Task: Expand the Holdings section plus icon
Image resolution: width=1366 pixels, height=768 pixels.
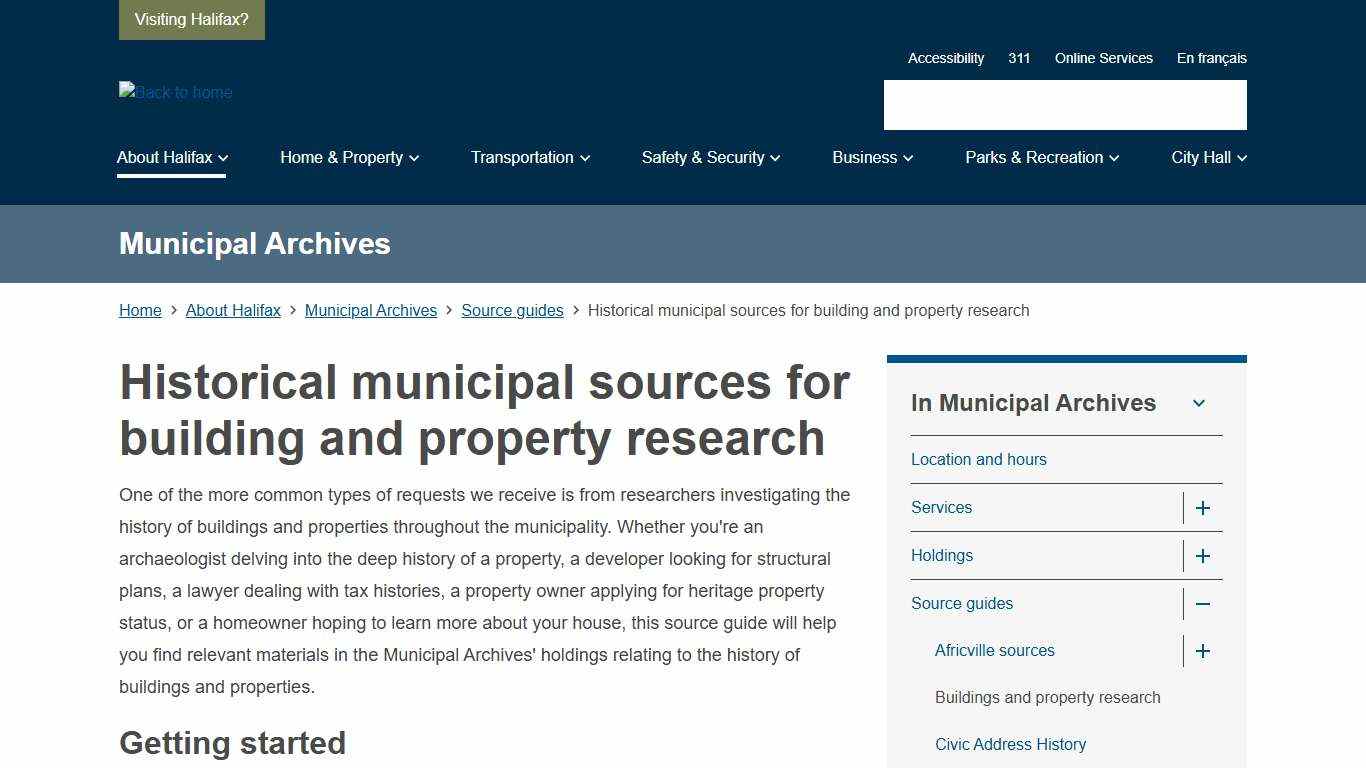Action: tap(1203, 556)
